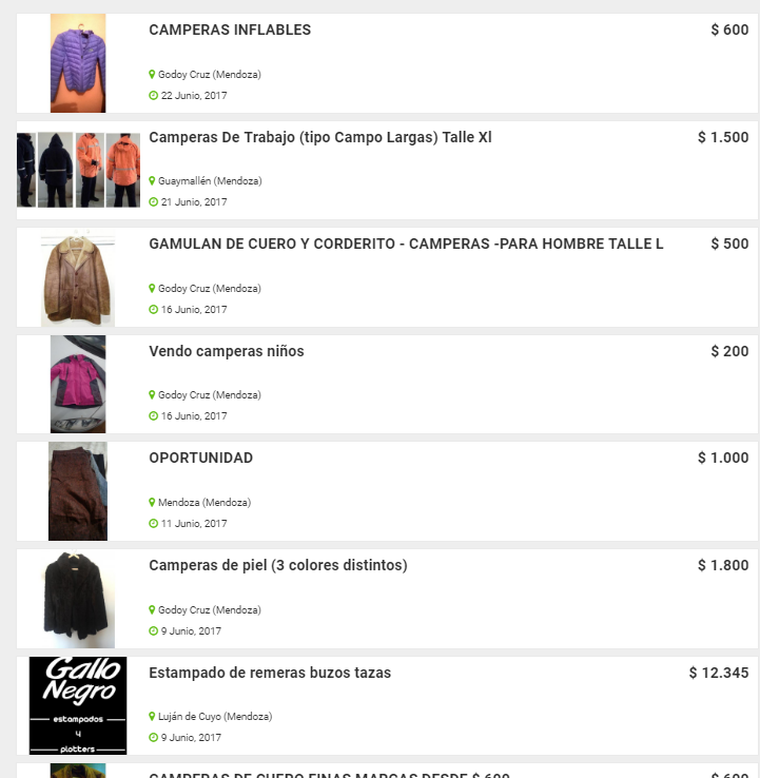Click the $ 12.345 price label
Image resolution: width=760 pixels, height=778 pixels.
[x=719, y=673]
